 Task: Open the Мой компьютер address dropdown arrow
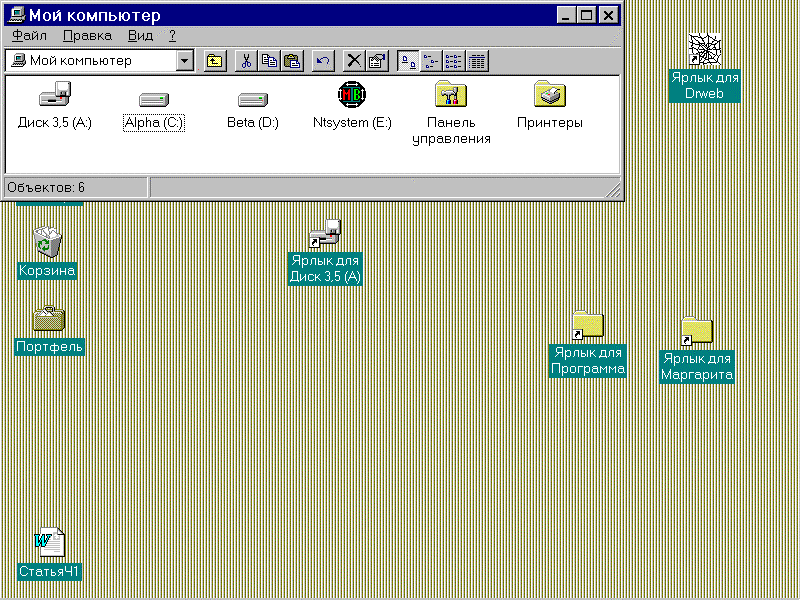coord(185,61)
